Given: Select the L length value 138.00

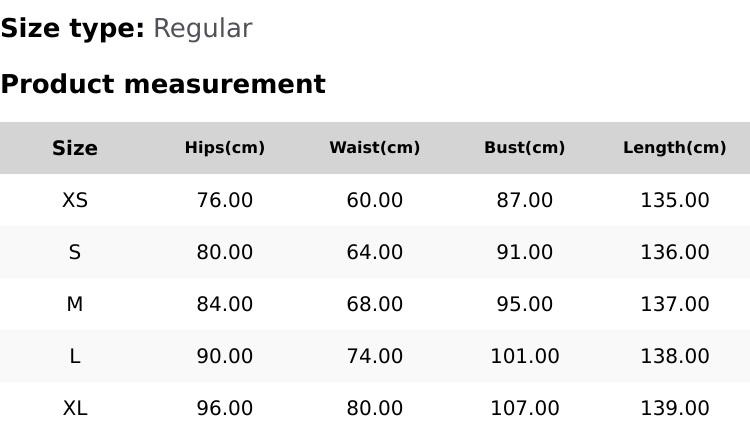Looking at the screenshot, I should pos(675,356).
